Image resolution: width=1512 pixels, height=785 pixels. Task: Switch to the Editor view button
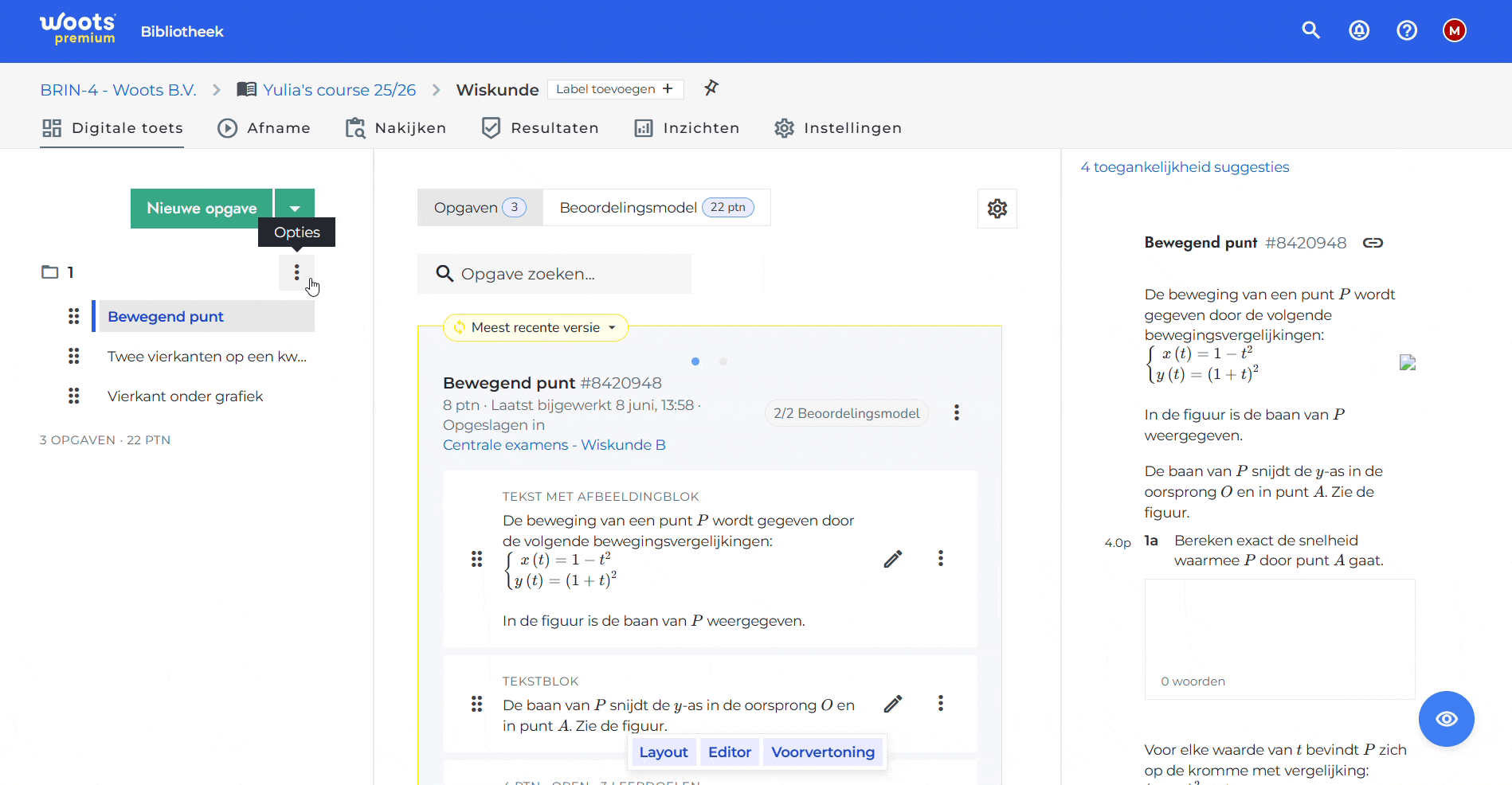click(x=730, y=752)
